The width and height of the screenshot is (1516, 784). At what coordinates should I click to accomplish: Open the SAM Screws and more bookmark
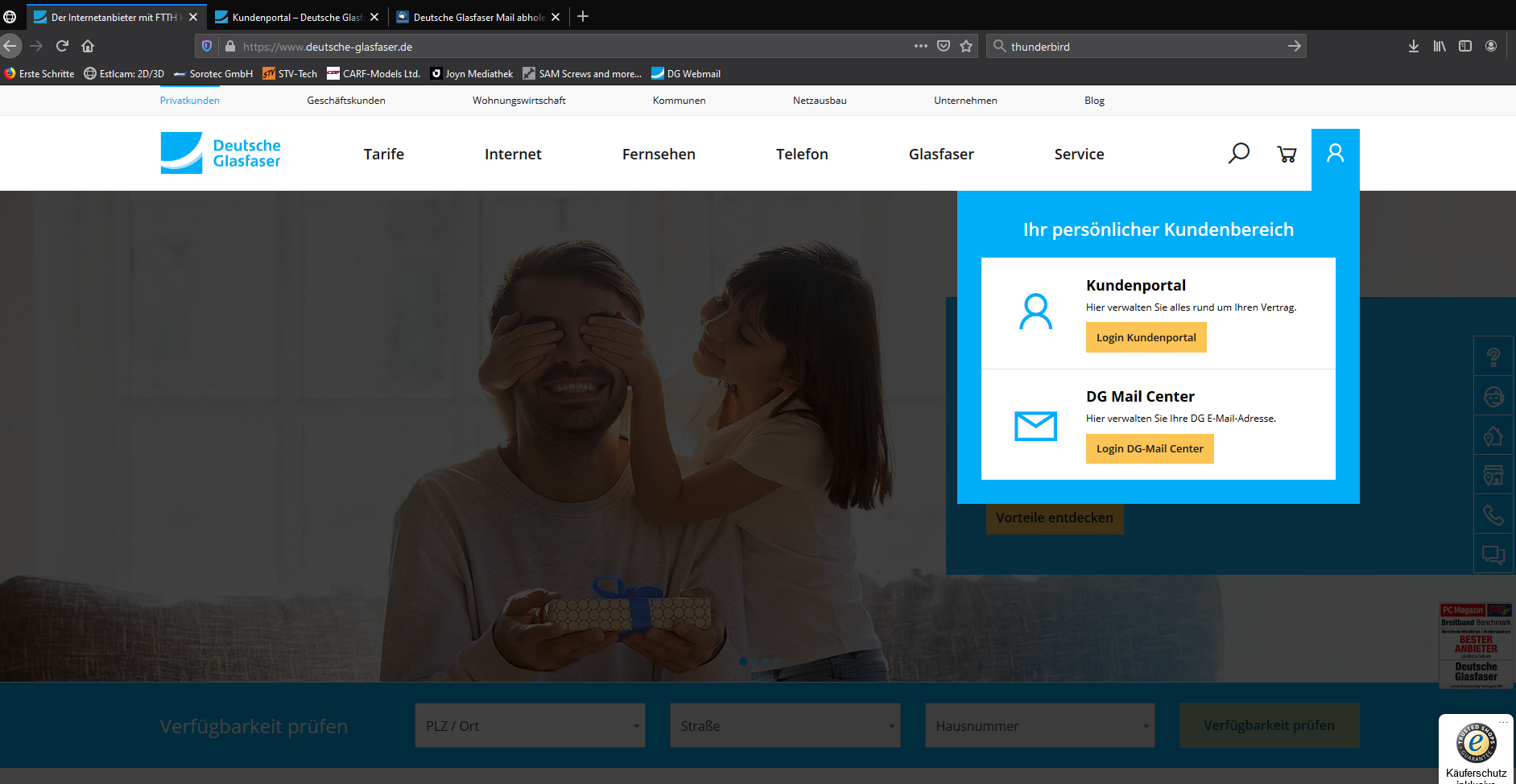[582, 73]
